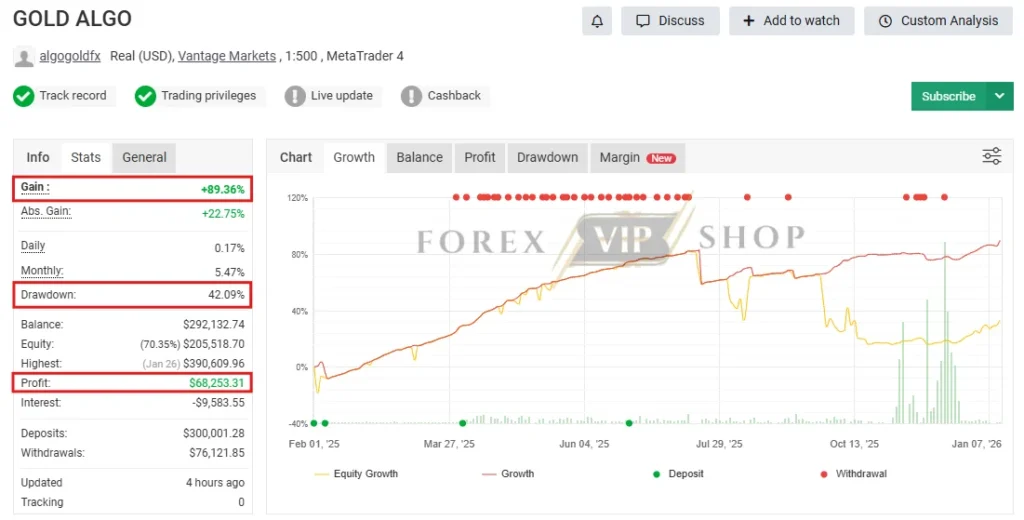The width and height of the screenshot is (1024, 520).
Task: Click the Tracking value 0
Action: click(241, 502)
